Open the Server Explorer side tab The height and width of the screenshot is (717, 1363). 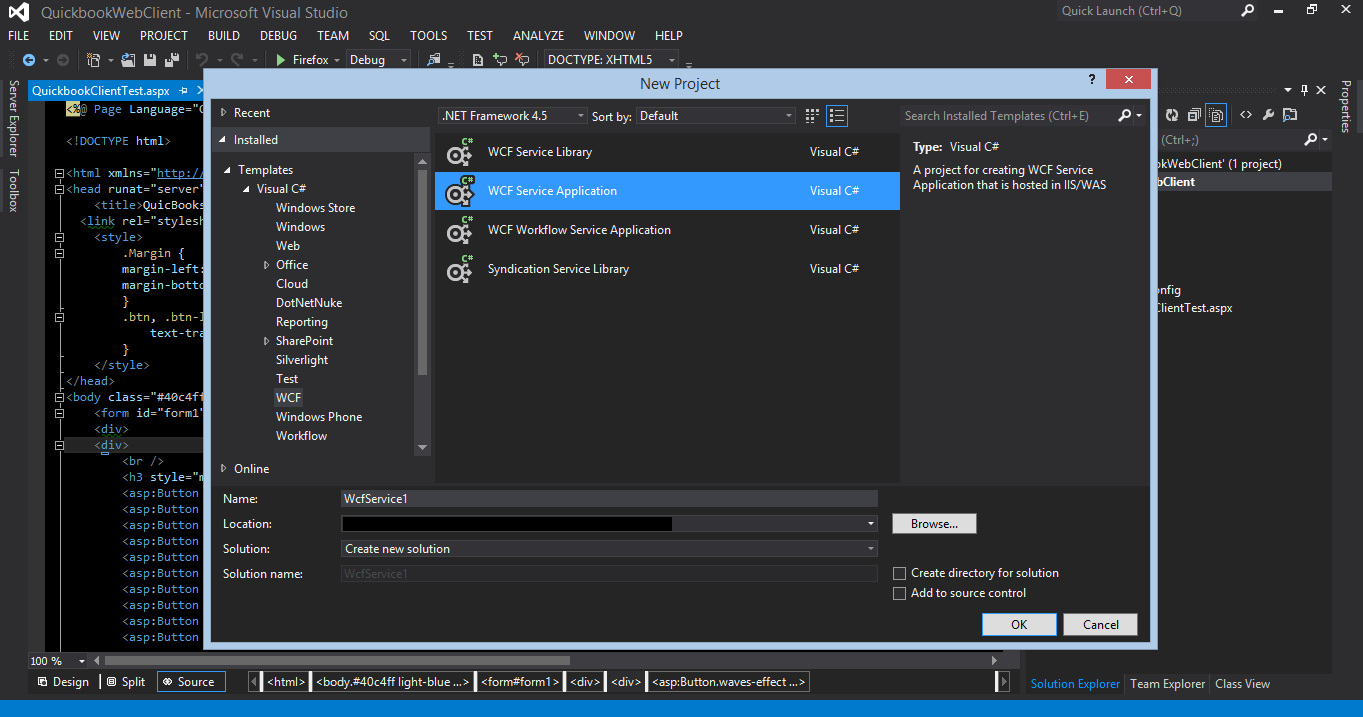tap(13, 119)
